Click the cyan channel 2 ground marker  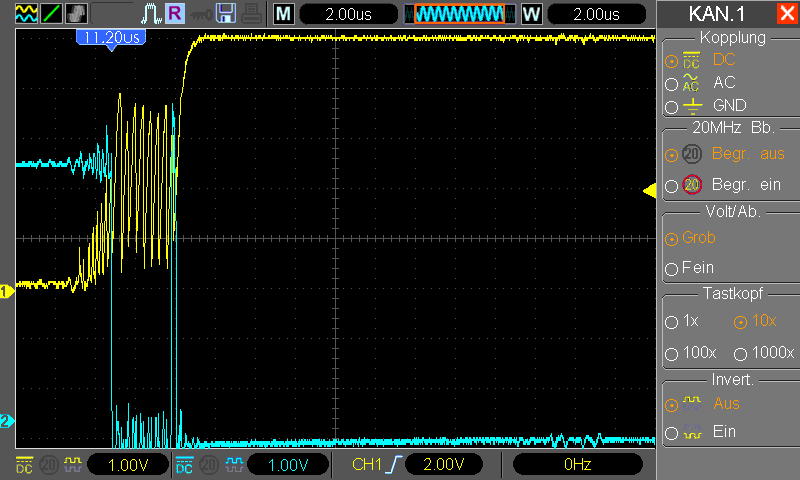tap(7, 421)
